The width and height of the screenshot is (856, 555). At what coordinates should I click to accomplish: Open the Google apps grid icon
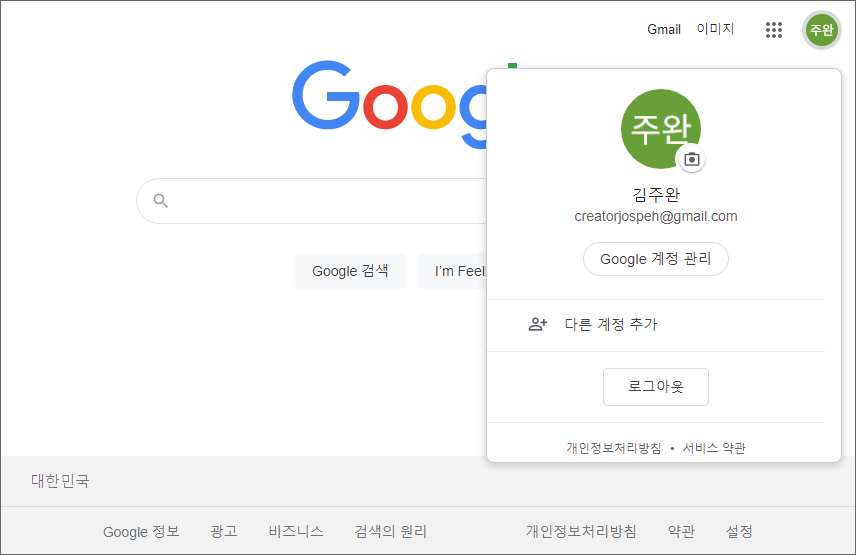(x=774, y=29)
